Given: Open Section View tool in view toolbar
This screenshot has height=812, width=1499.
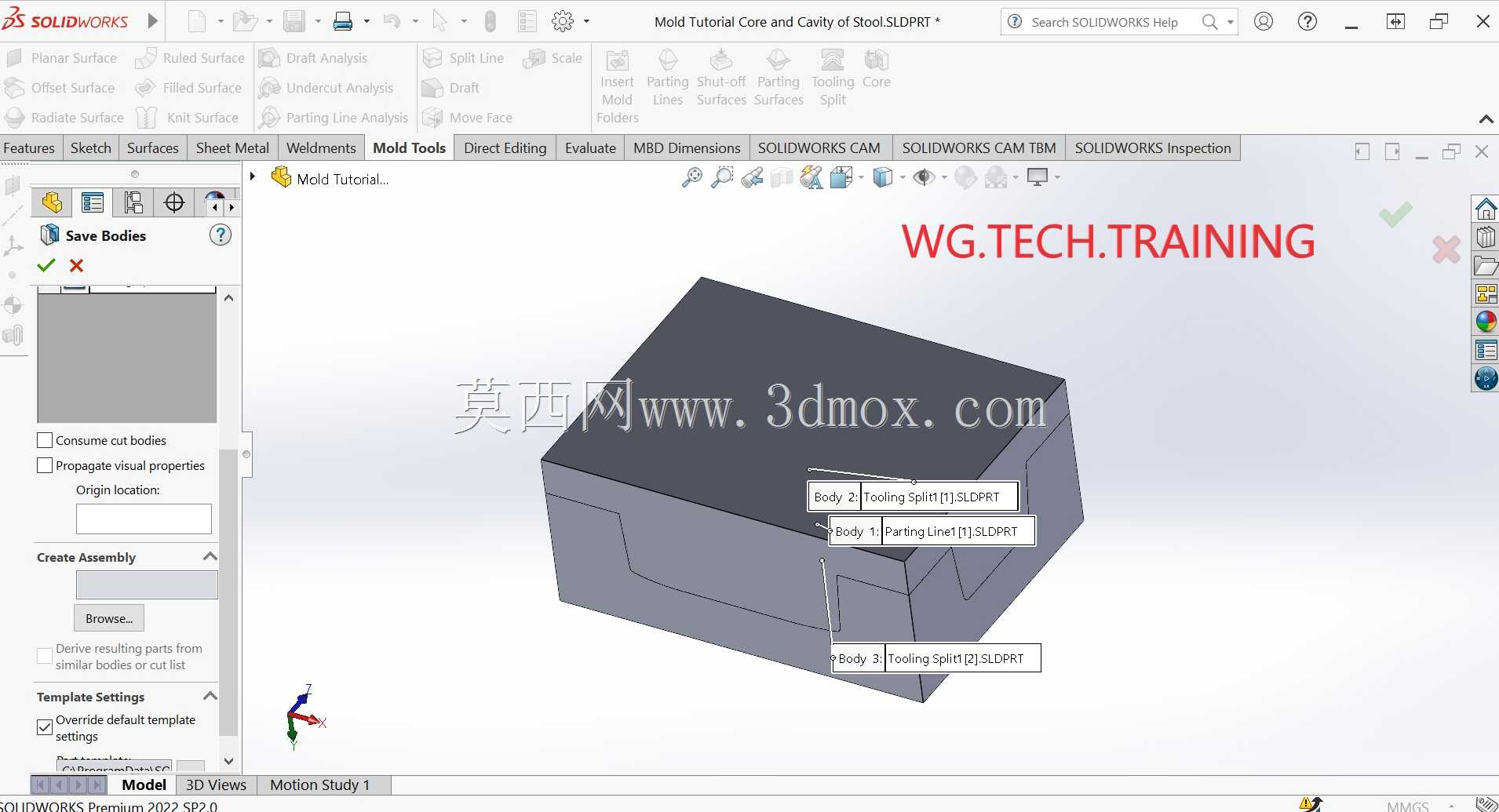Looking at the screenshot, I should pyautogui.click(x=782, y=177).
